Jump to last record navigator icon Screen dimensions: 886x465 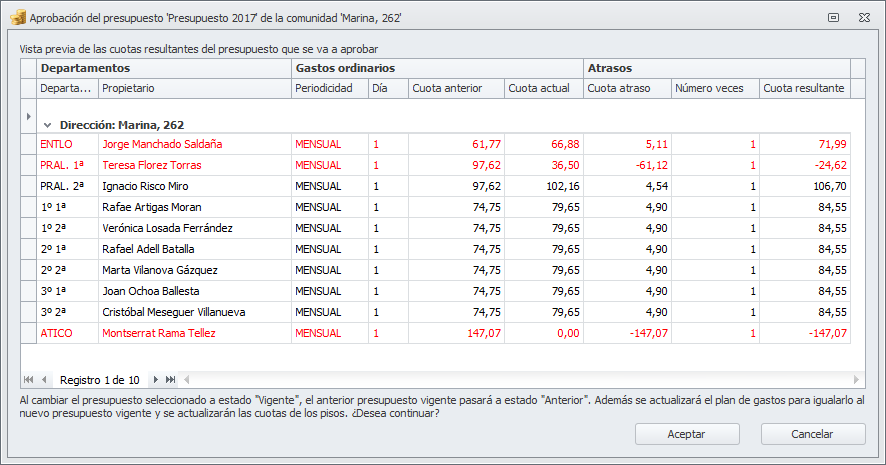click(x=170, y=380)
